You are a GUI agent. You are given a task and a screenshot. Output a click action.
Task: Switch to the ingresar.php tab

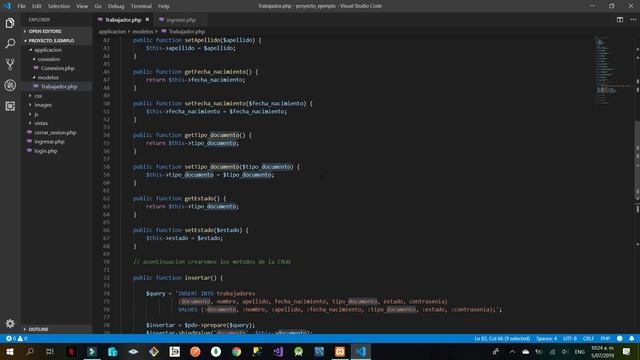coord(181,20)
